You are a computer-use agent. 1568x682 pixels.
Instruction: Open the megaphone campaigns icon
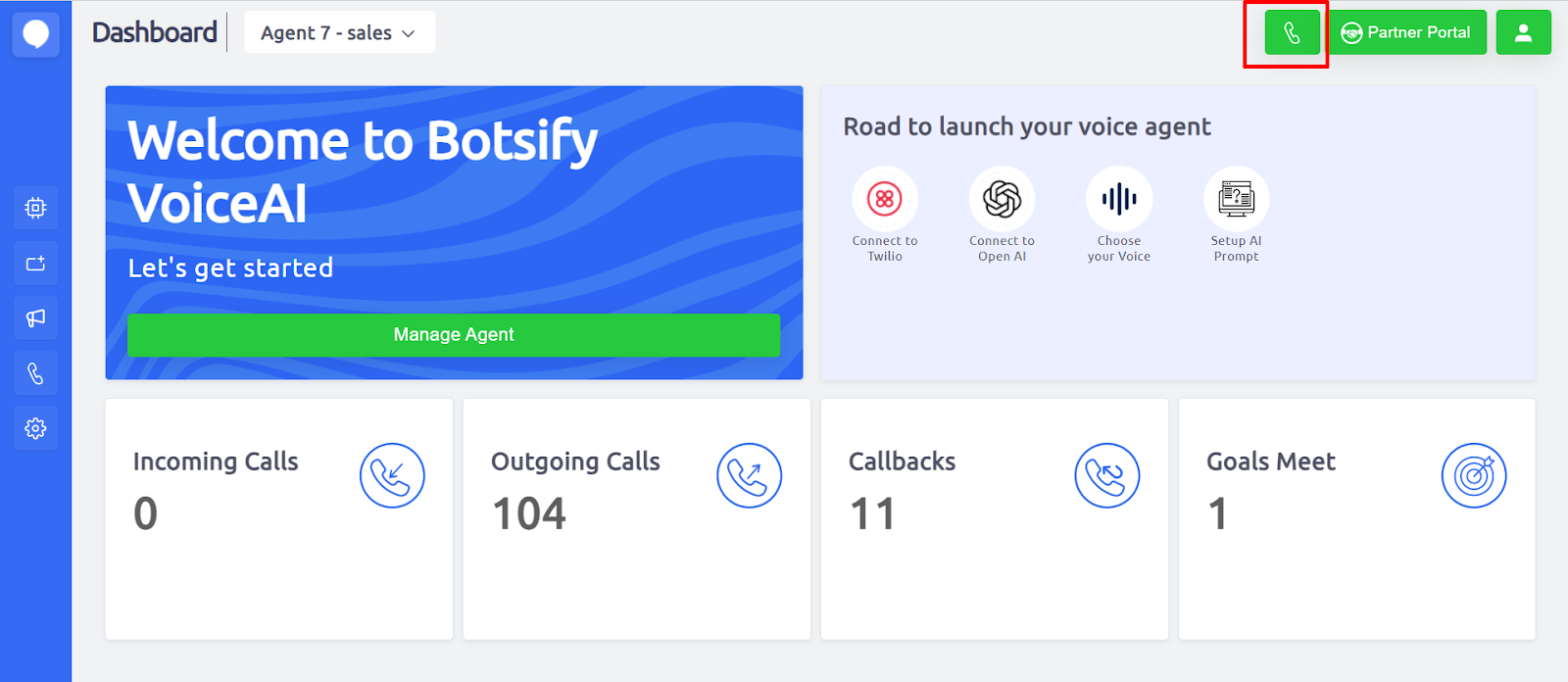[36, 318]
